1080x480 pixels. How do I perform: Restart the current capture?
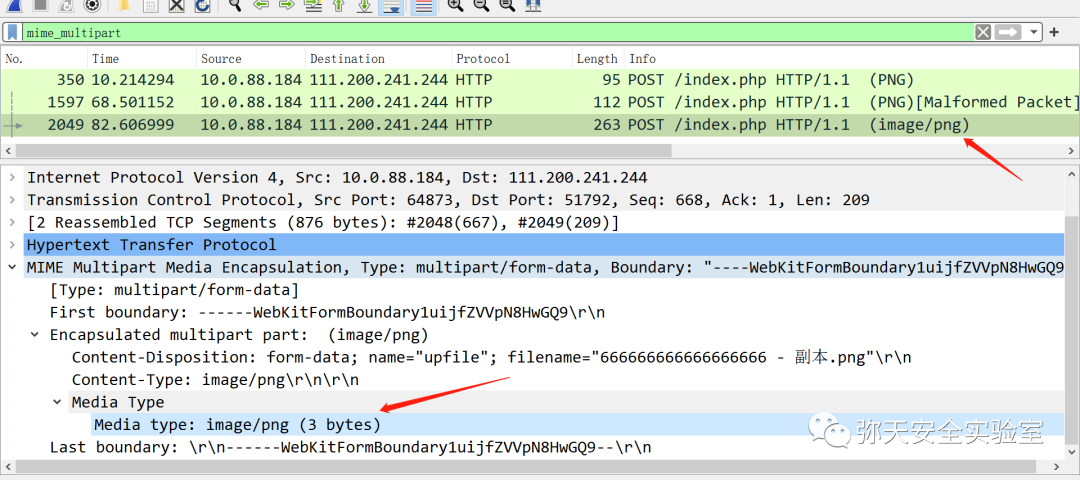pos(67,6)
